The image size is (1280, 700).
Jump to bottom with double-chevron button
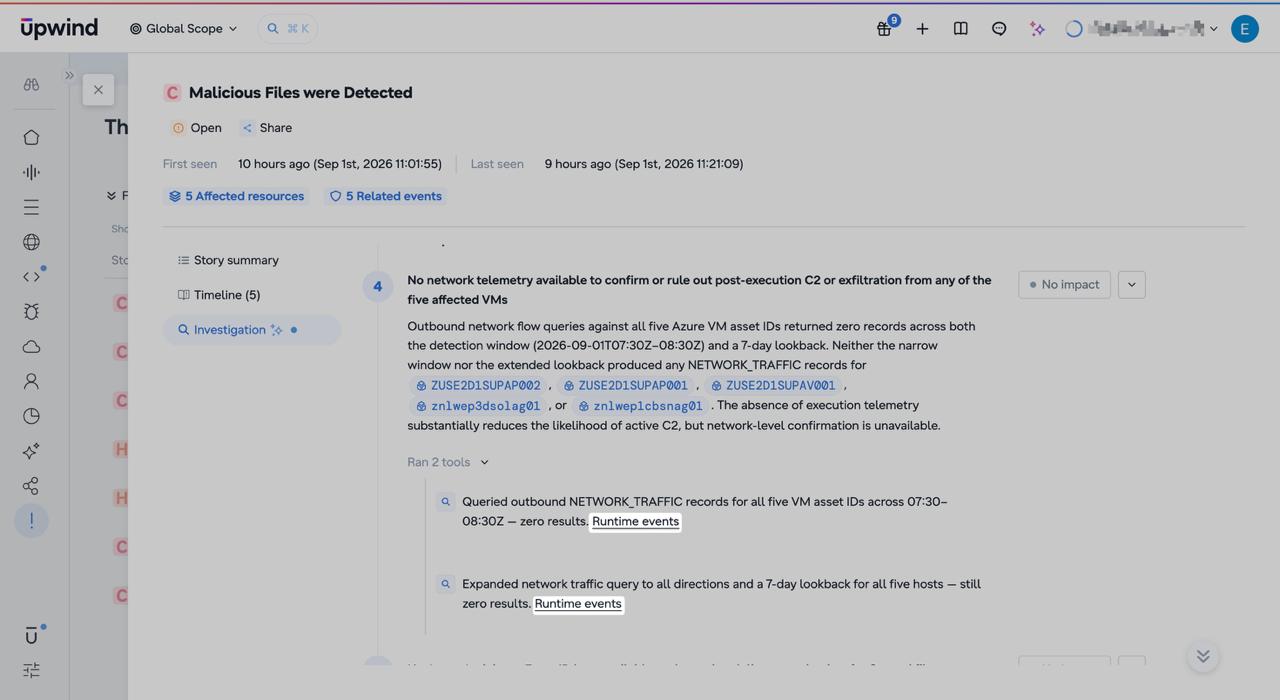[x=1203, y=656]
